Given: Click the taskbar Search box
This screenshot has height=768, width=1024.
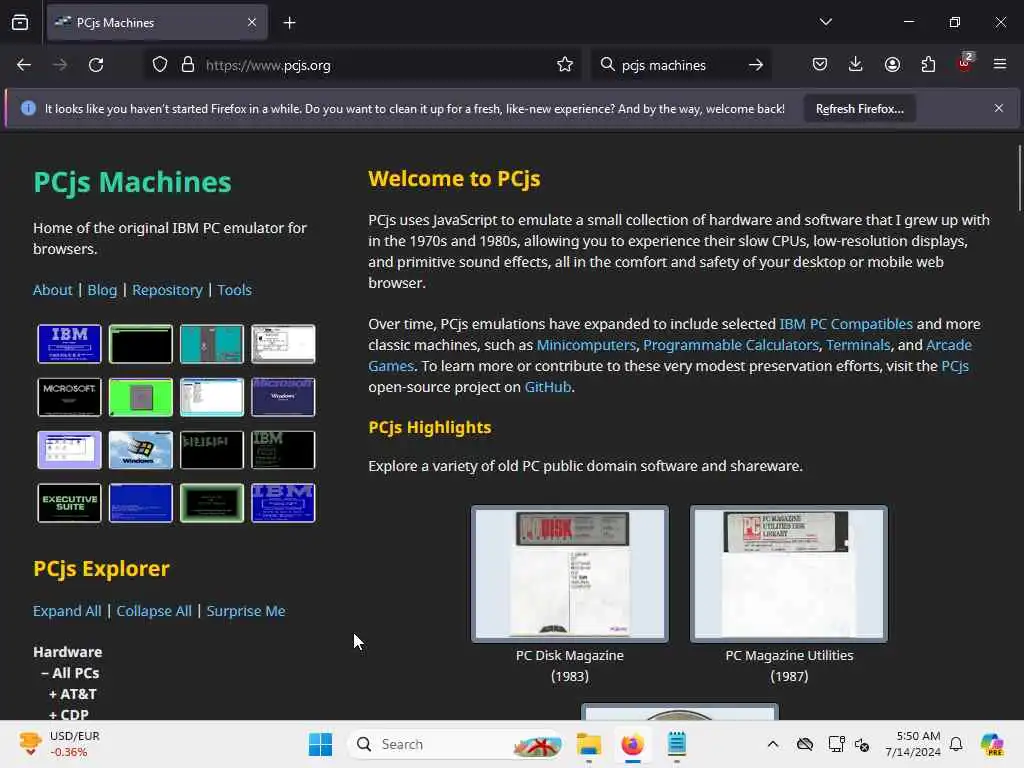Looking at the screenshot, I should (x=456, y=744).
